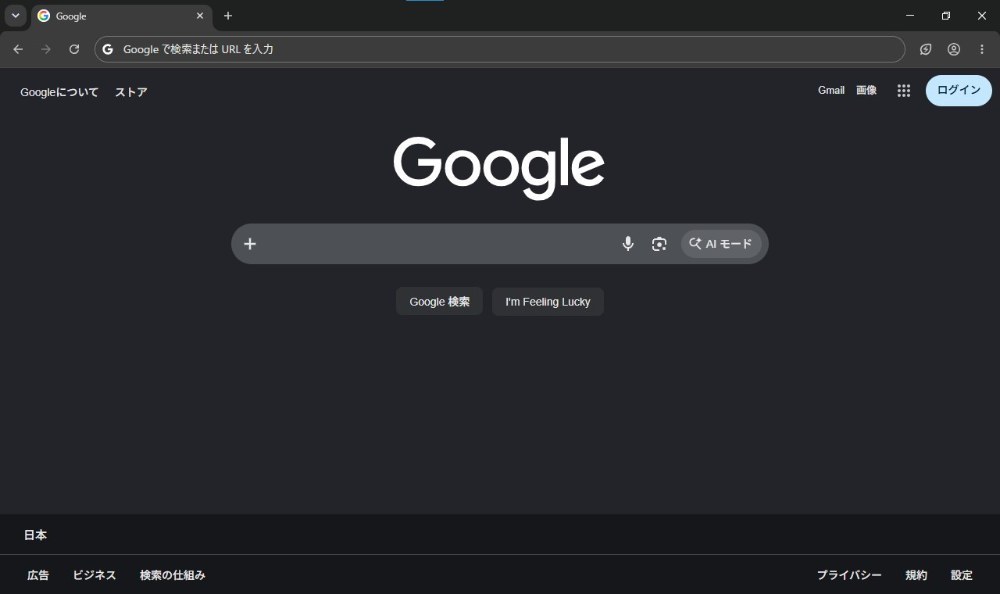Start voice search with microphone icon
This screenshot has height=594, width=1000.
628,244
